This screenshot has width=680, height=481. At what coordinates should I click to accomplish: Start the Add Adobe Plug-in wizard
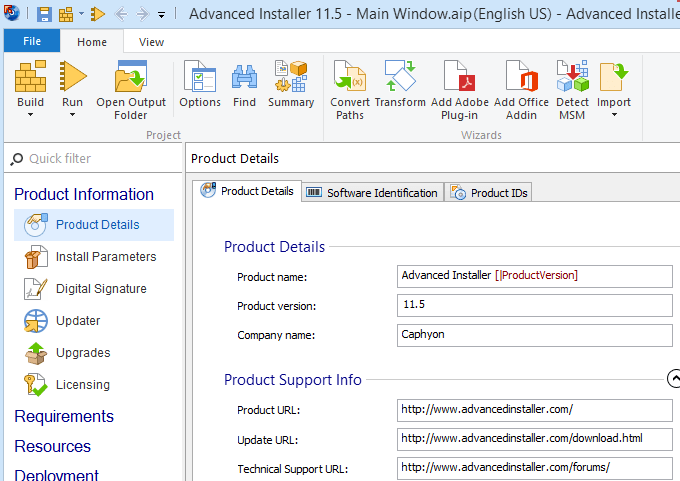coord(460,78)
